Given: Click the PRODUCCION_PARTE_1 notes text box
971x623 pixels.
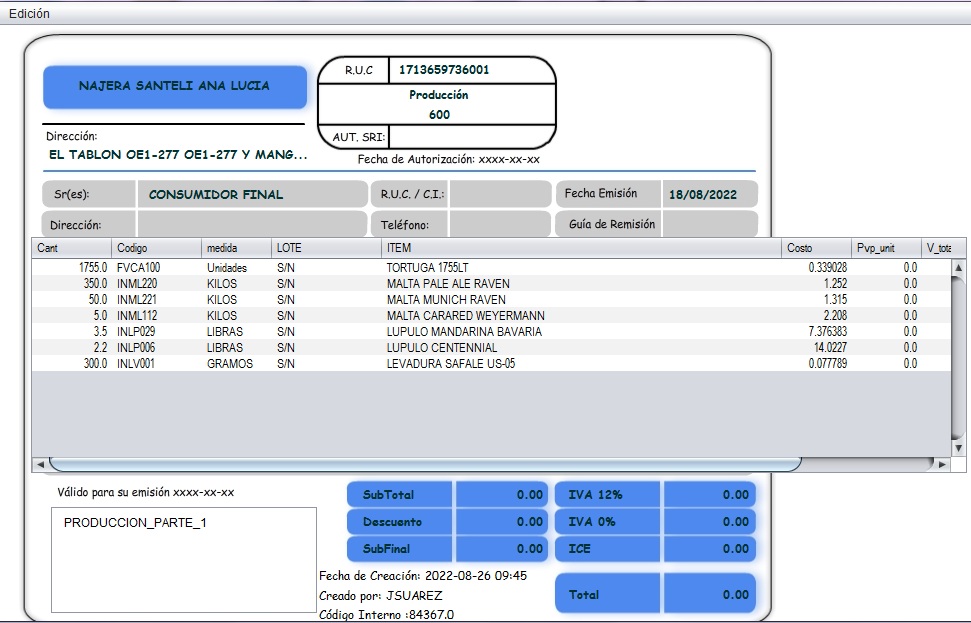Looking at the screenshot, I should [x=183, y=559].
